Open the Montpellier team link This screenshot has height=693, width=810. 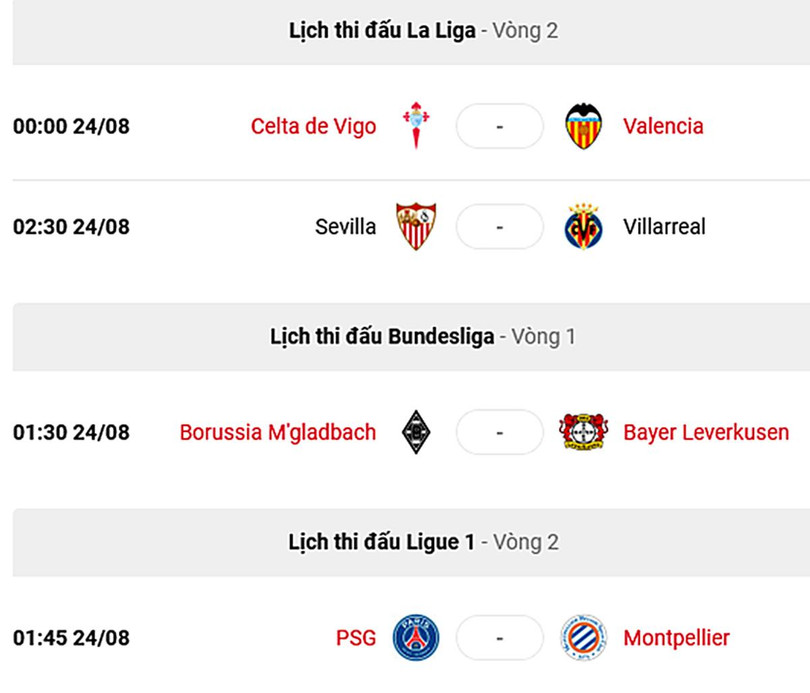click(x=676, y=637)
